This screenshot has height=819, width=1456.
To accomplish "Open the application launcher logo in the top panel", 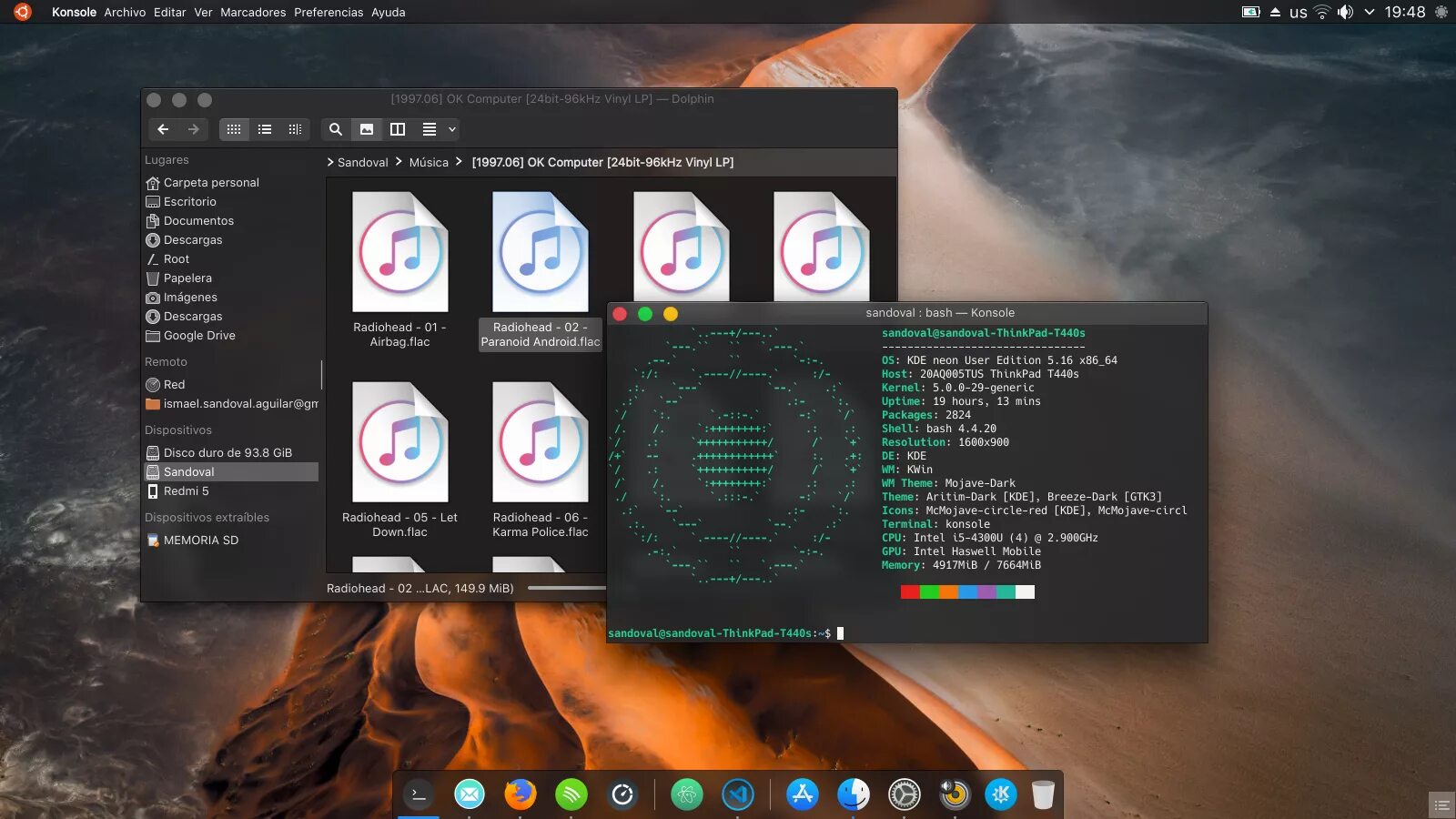I will [22, 12].
